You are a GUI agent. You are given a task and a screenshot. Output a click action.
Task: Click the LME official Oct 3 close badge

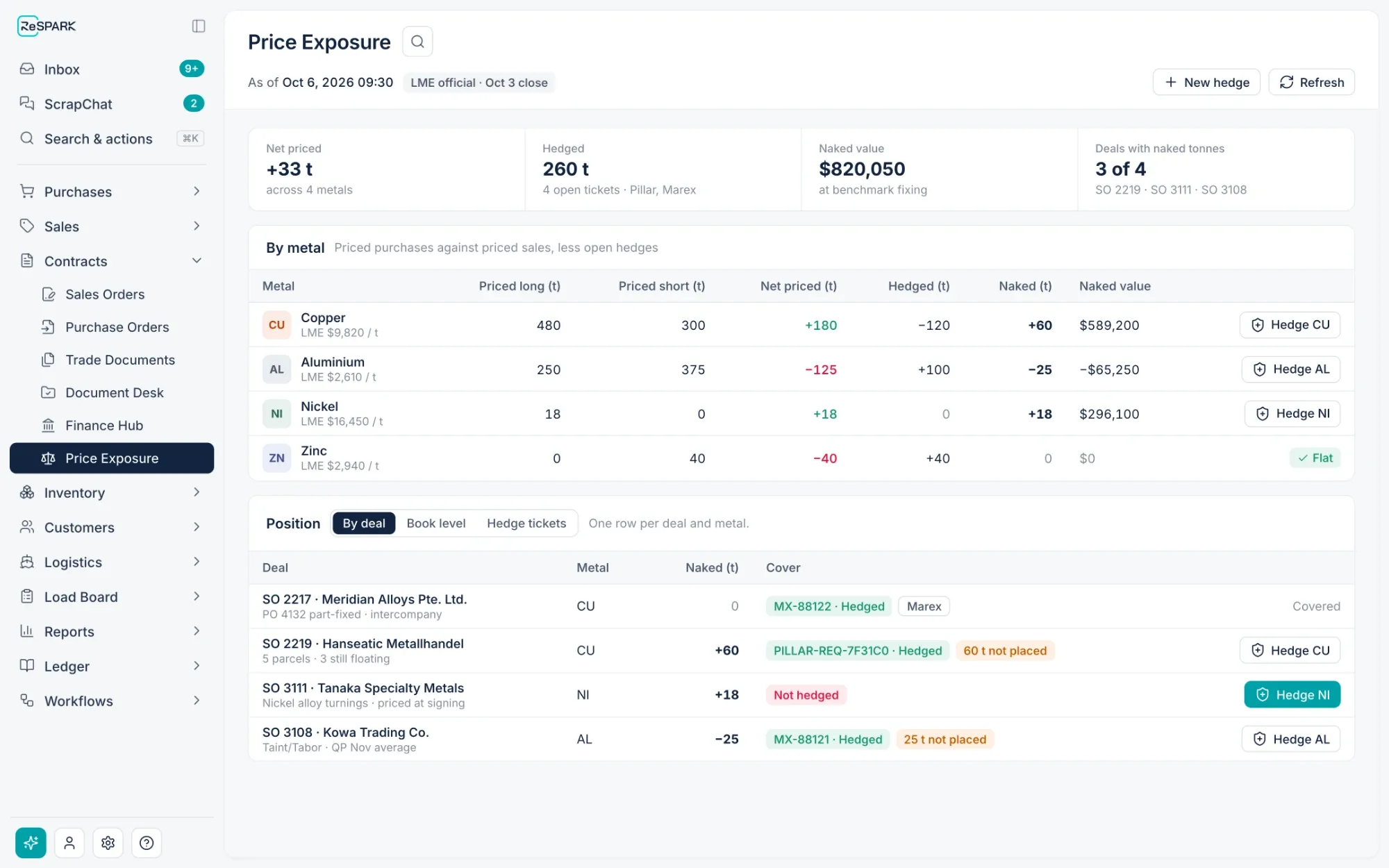click(x=479, y=83)
